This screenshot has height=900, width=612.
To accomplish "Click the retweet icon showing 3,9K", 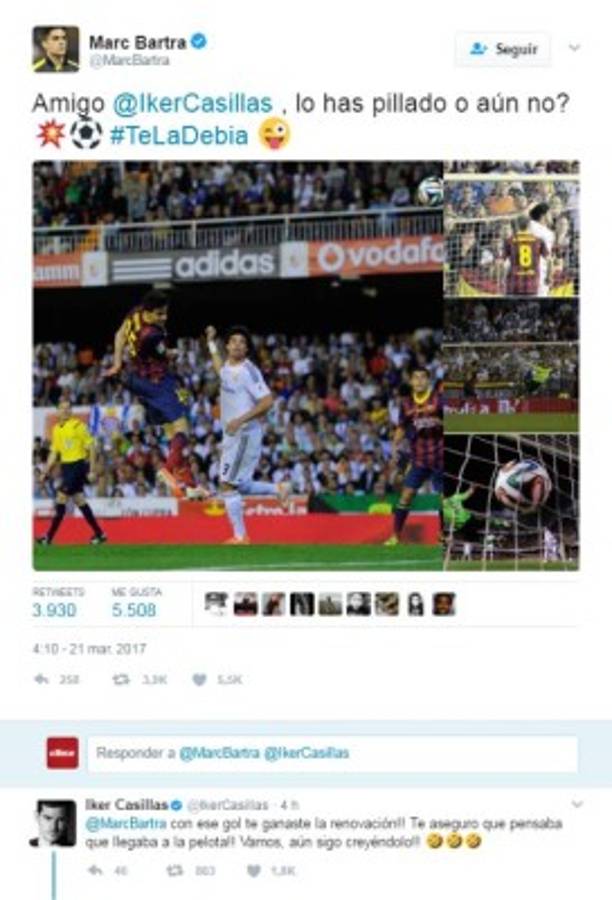I will [121, 680].
